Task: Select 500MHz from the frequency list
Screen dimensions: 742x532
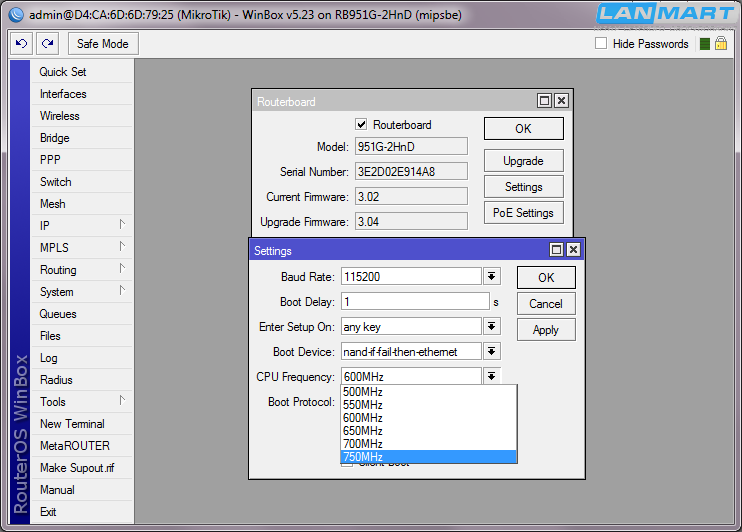Action: [429, 392]
